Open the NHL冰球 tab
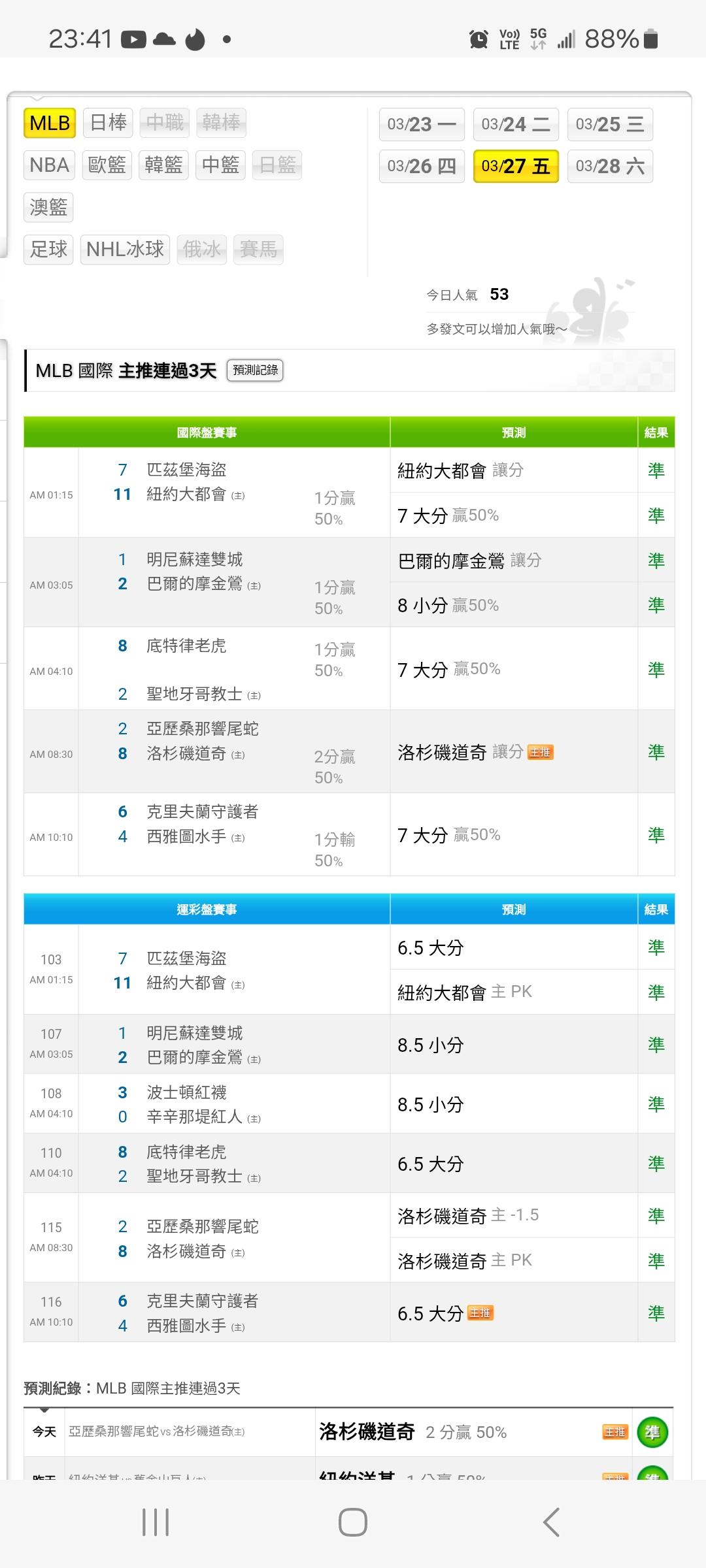 click(125, 249)
